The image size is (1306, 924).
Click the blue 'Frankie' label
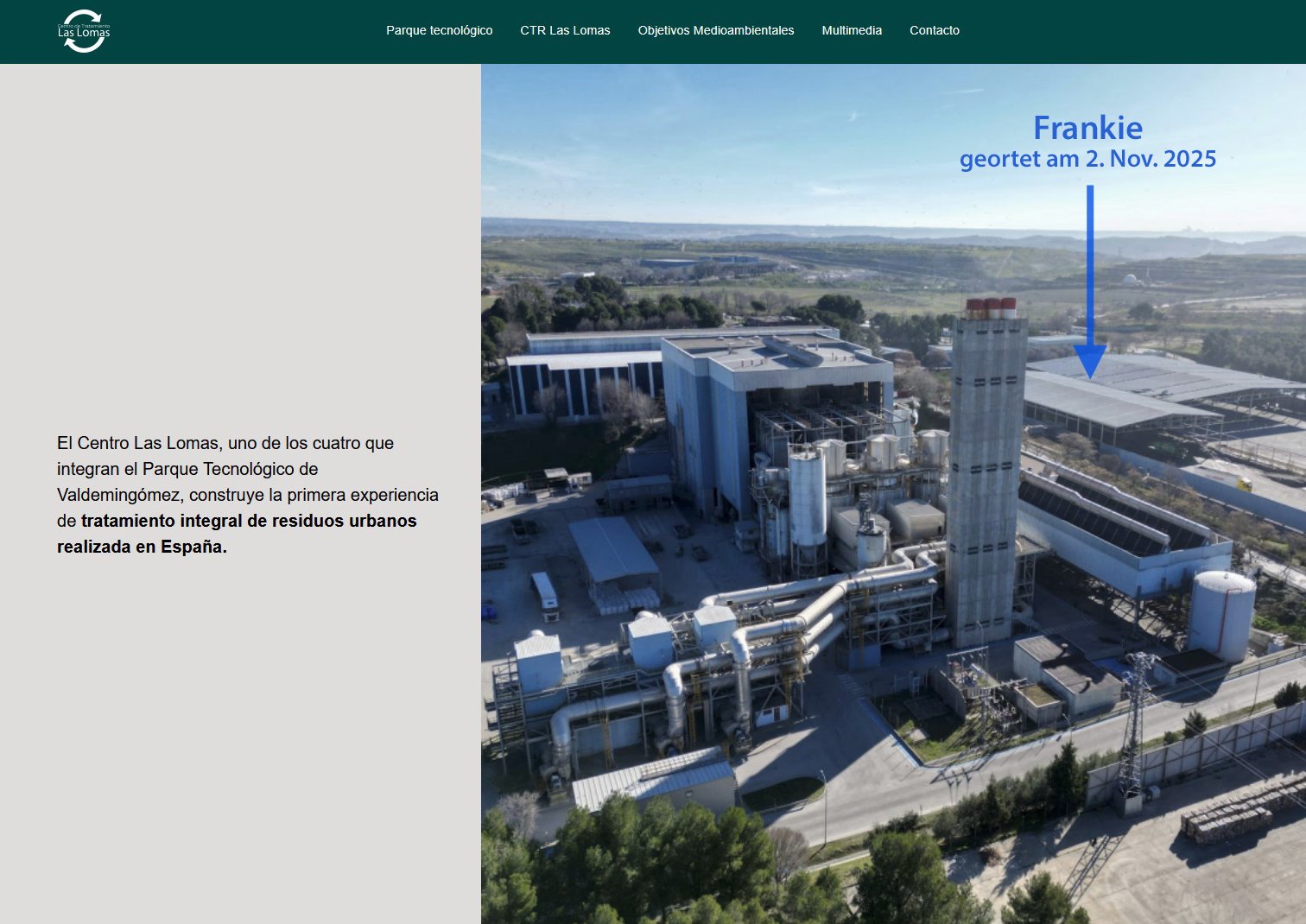pyautogui.click(x=1087, y=128)
